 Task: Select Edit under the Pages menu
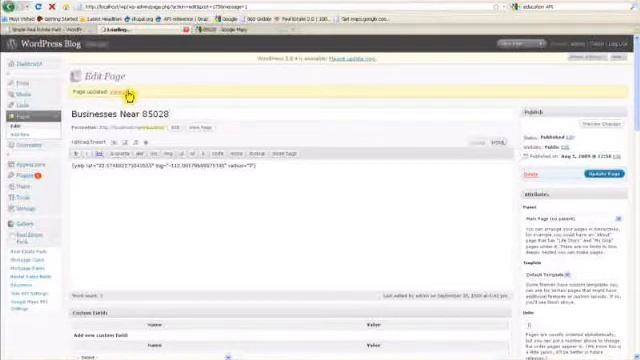point(15,126)
